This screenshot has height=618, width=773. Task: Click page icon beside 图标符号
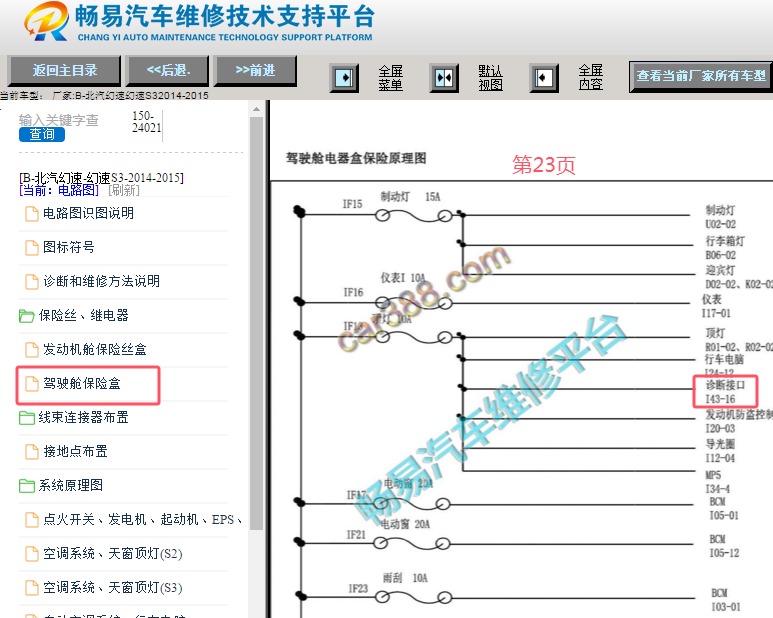pyautogui.click(x=32, y=247)
